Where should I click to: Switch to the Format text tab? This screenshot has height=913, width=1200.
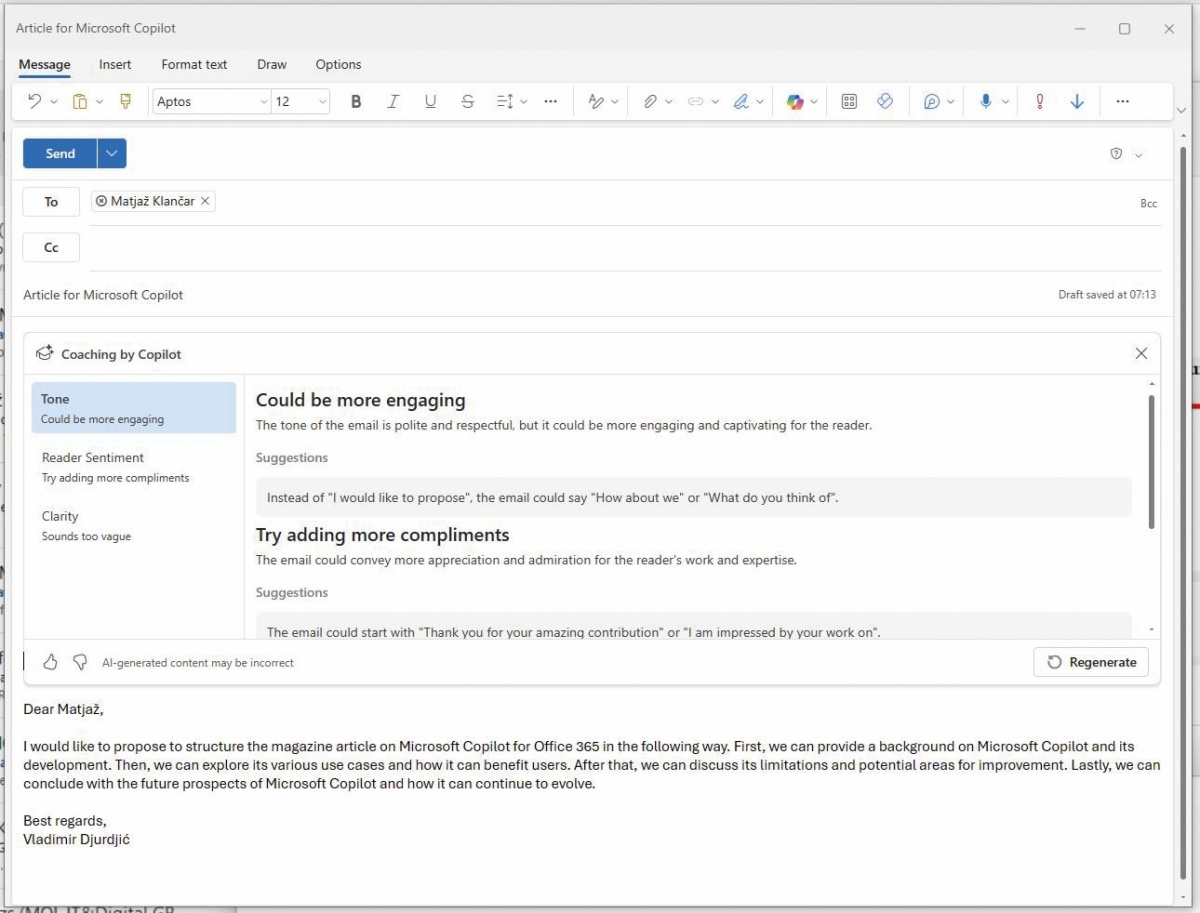tap(194, 65)
